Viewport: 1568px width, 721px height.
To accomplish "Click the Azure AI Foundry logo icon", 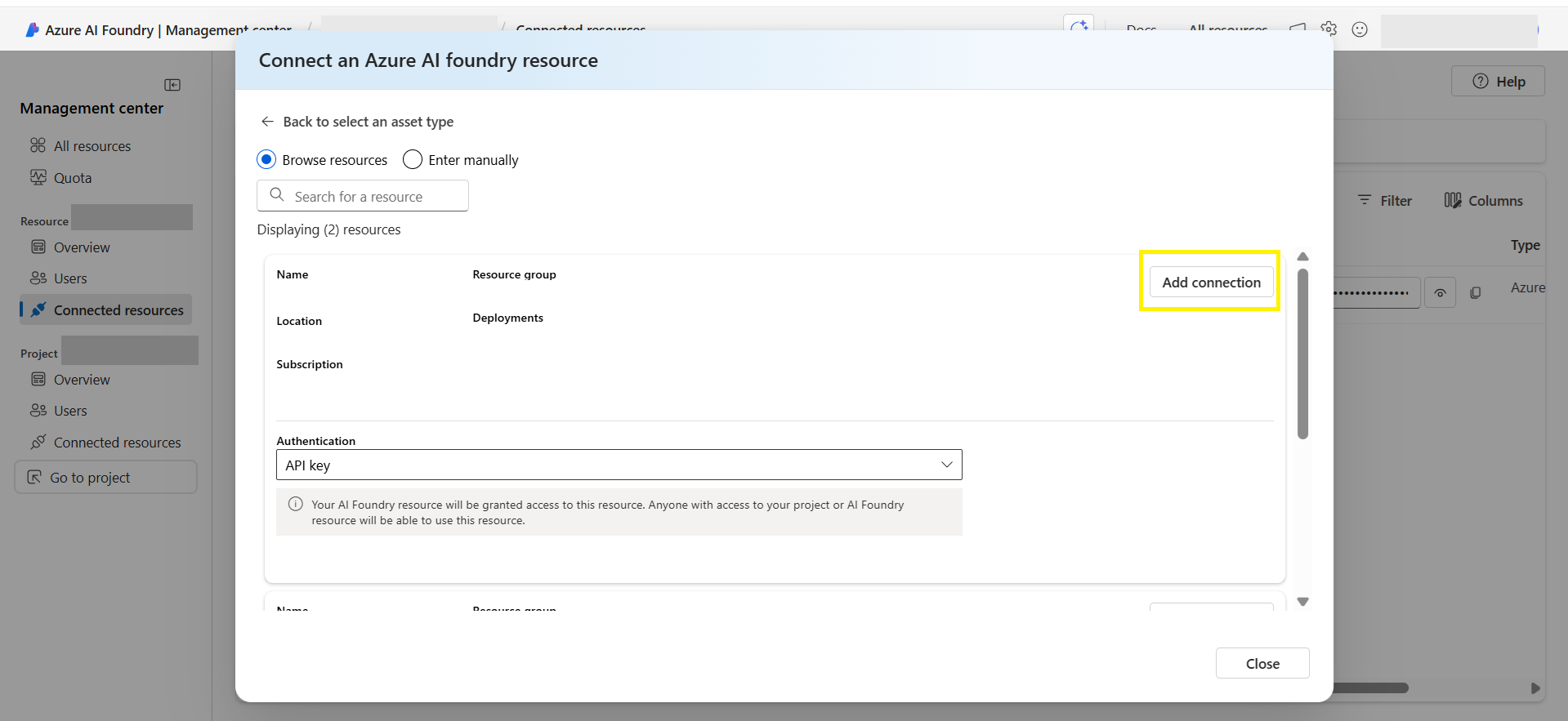I will [32, 30].
